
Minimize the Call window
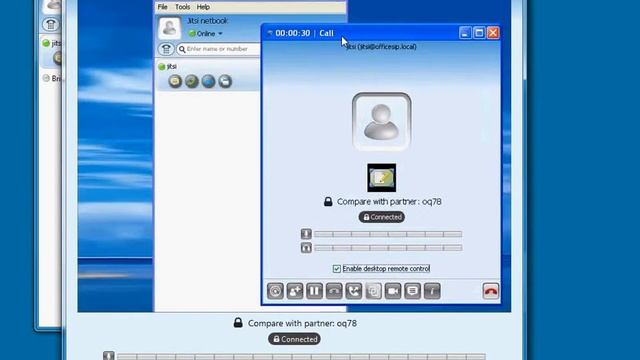[x=465, y=33]
